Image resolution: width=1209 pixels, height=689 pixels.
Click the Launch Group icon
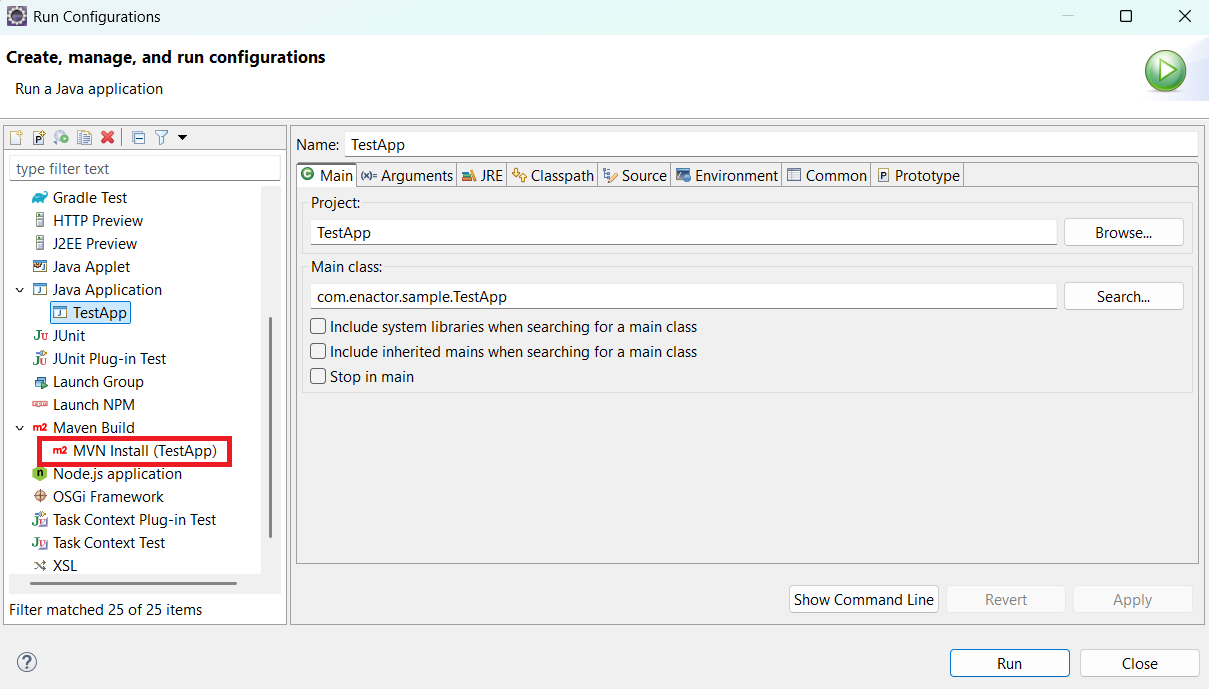40,382
